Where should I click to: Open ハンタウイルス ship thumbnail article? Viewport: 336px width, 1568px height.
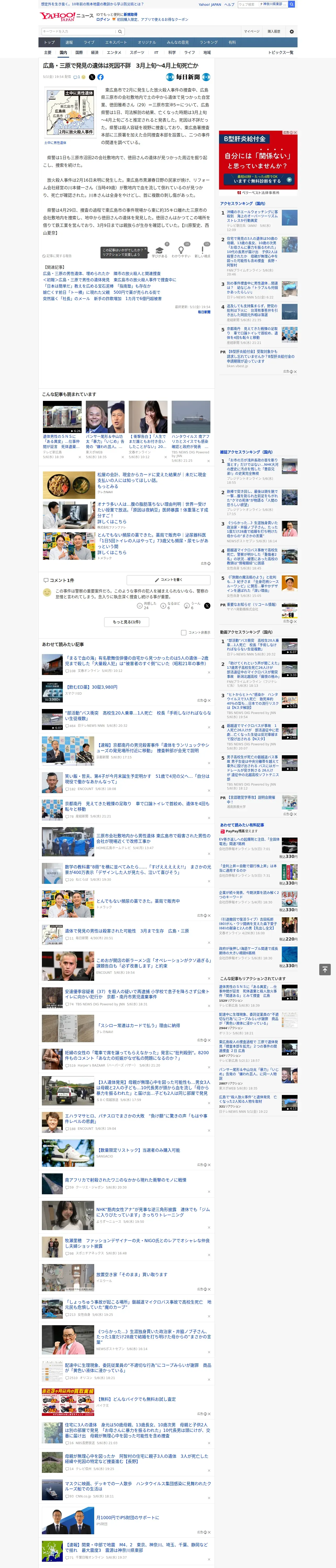click(191, 417)
